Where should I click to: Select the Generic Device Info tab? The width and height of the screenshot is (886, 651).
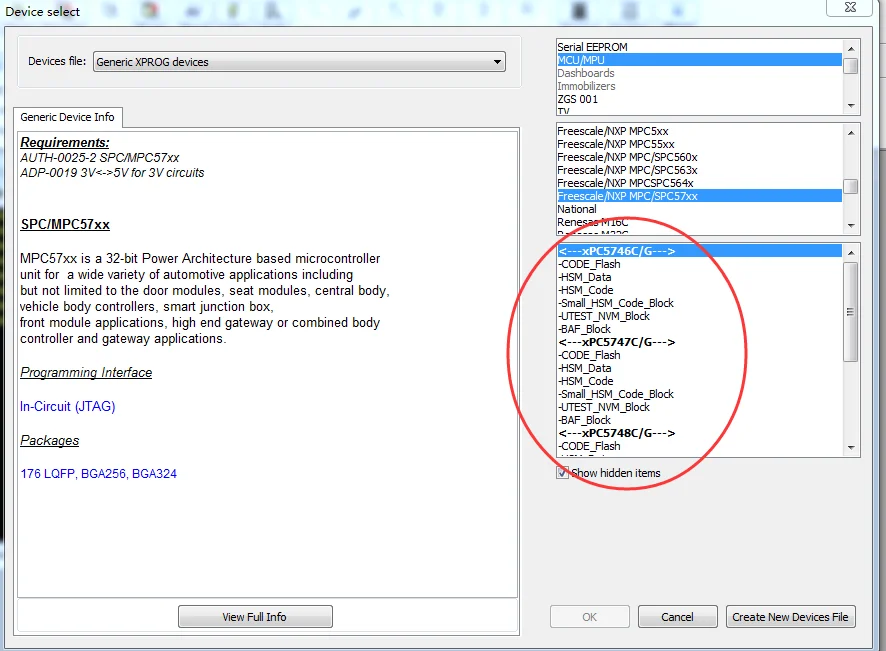click(x=67, y=117)
